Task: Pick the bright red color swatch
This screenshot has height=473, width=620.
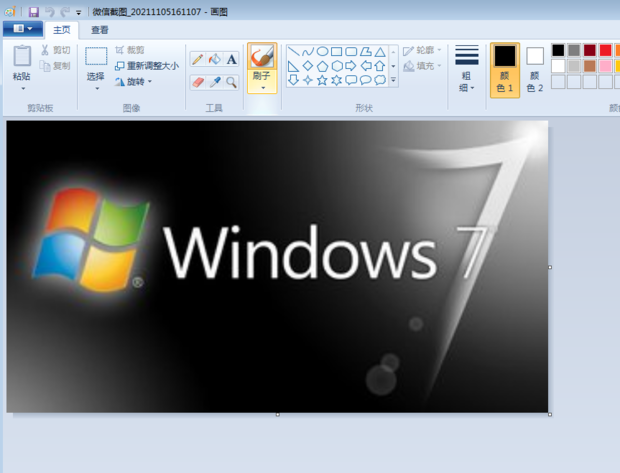Action: coord(605,50)
